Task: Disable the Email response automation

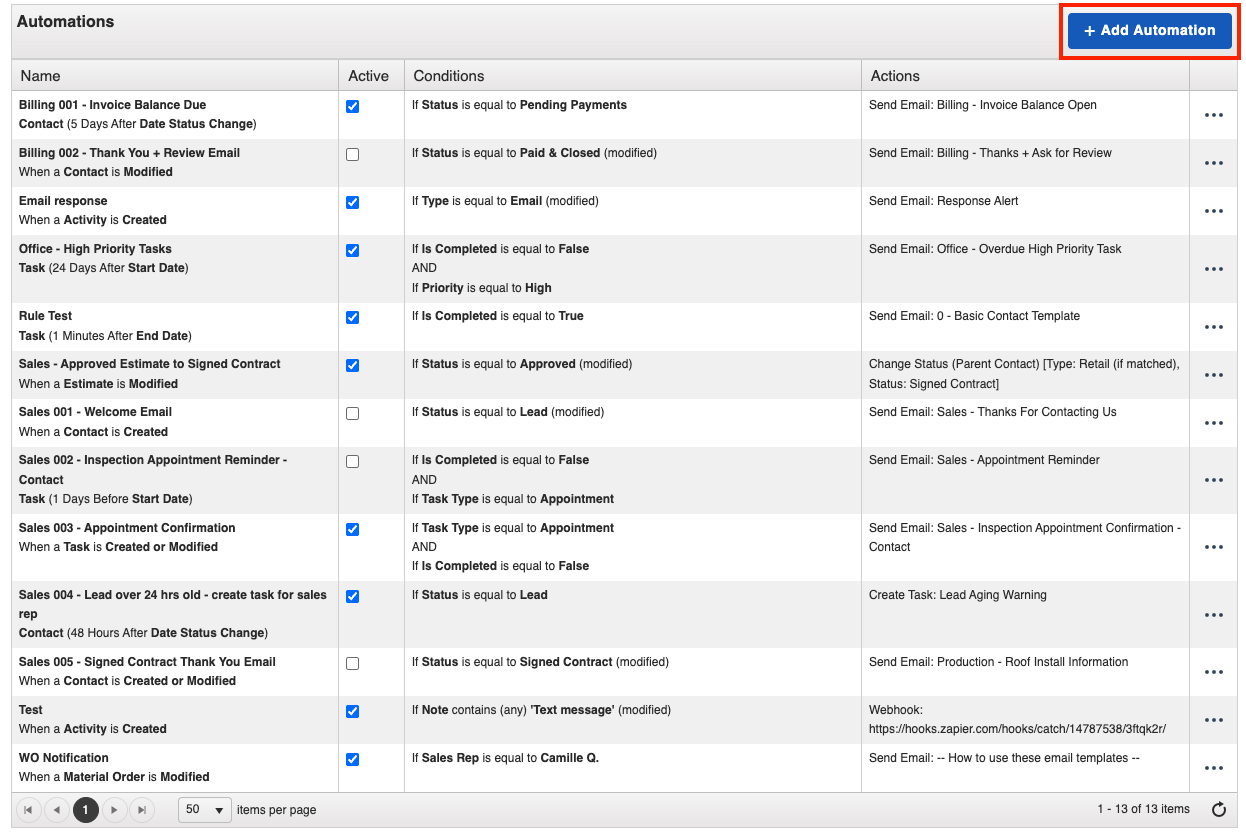Action: click(352, 202)
